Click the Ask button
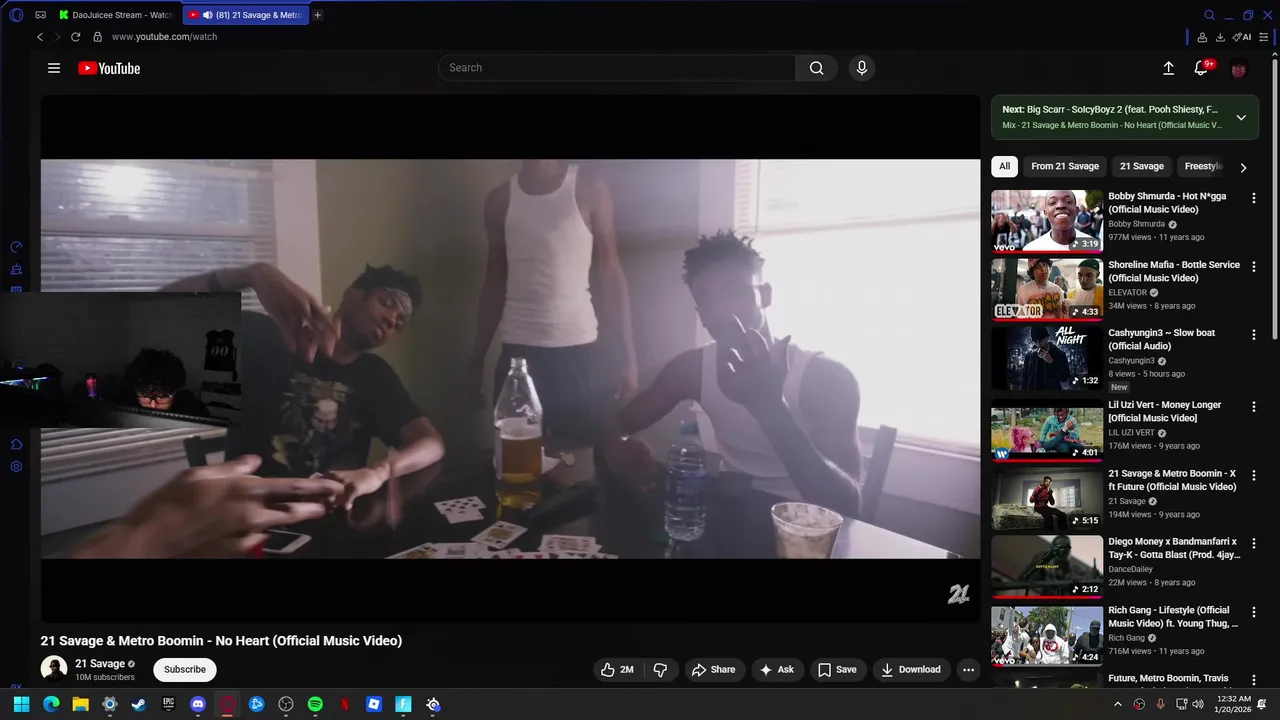The height and width of the screenshot is (720, 1280). point(777,670)
